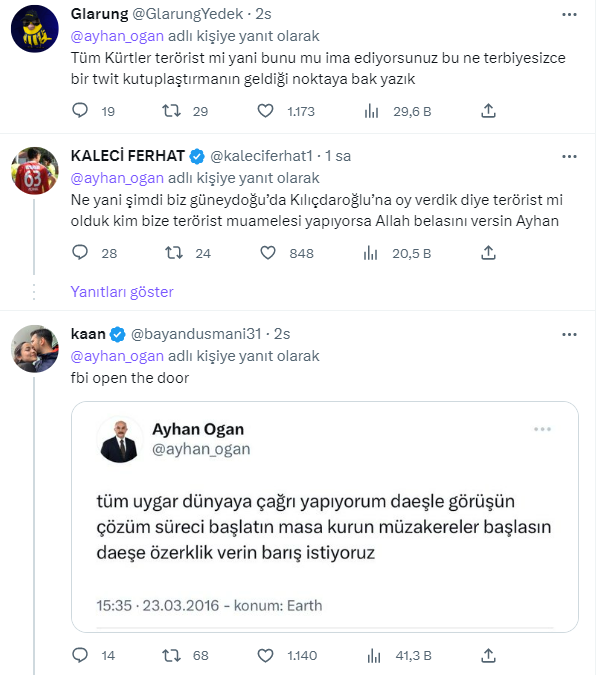Open more options on kaan's tweet
This screenshot has height=675, width=604.
click(x=568, y=333)
